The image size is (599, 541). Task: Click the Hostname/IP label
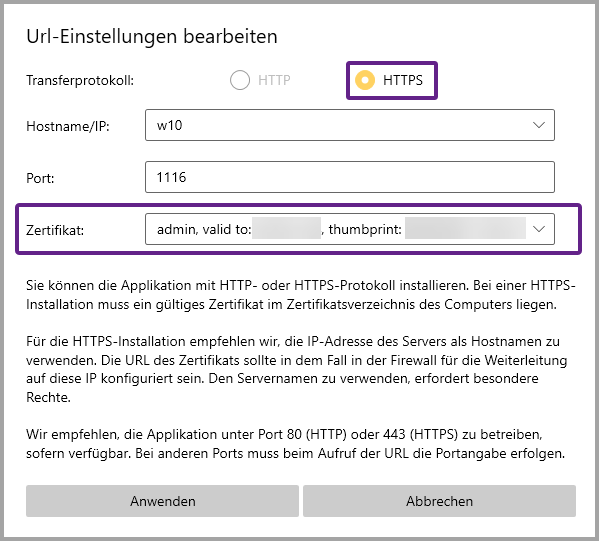(x=68, y=126)
